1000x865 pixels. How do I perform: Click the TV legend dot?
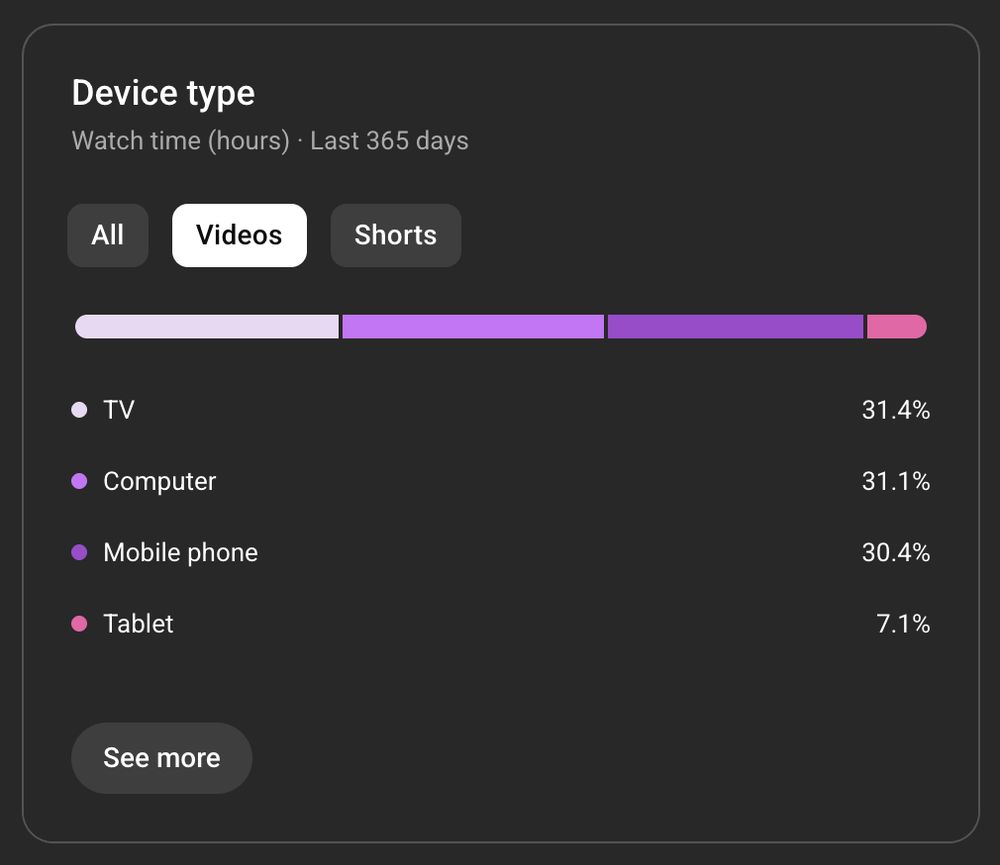(x=79, y=410)
